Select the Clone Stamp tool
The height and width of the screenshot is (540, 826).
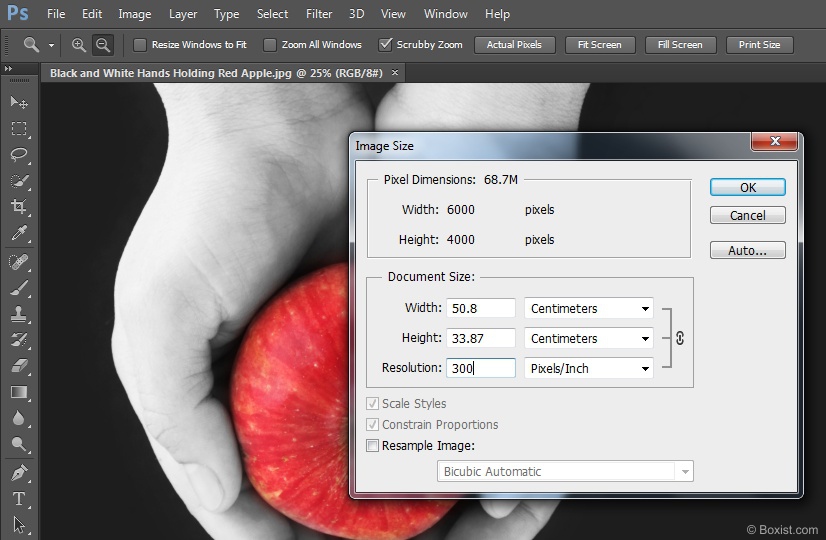pyautogui.click(x=19, y=314)
